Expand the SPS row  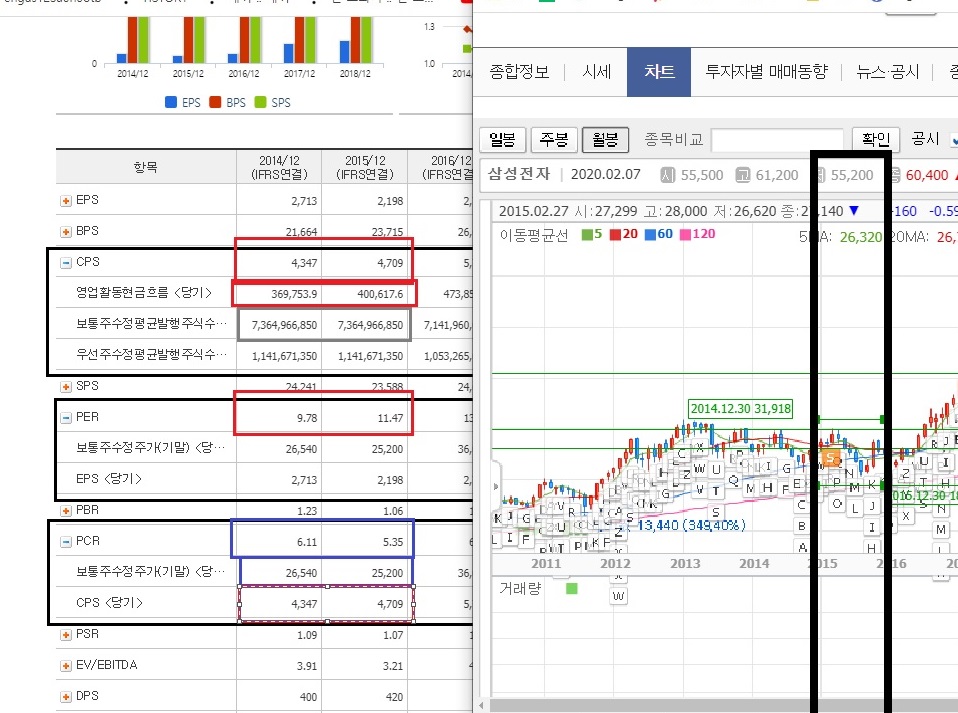pyautogui.click(x=66, y=387)
